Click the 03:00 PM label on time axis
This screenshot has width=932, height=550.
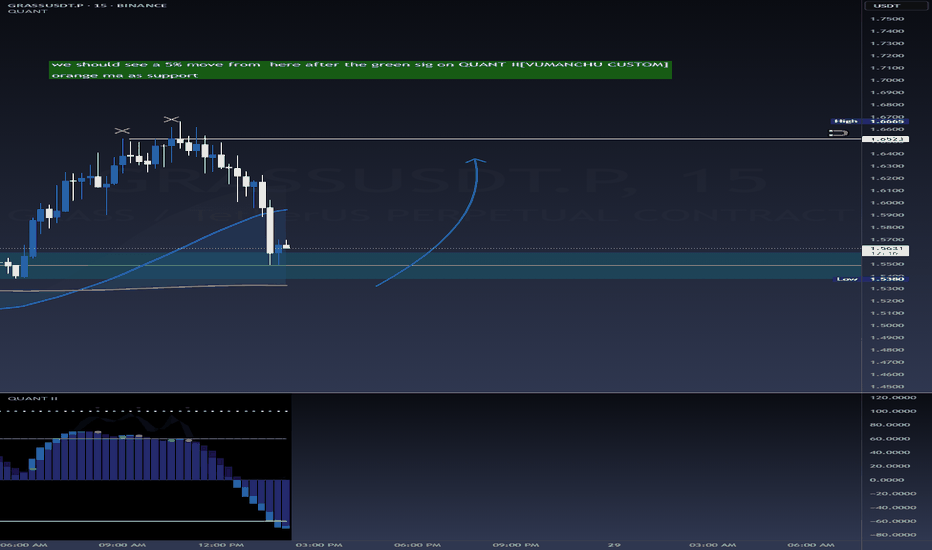pyautogui.click(x=319, y=545)
